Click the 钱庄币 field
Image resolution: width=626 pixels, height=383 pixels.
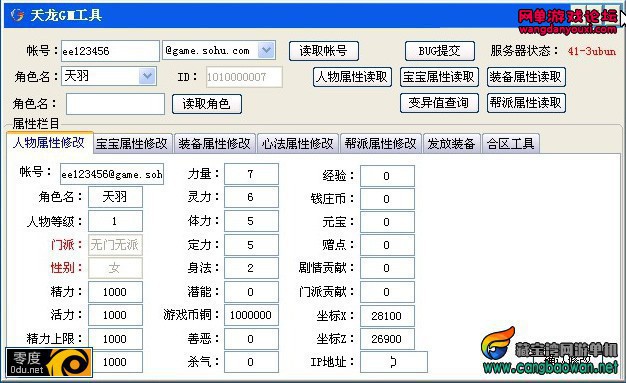coord(387,199)
